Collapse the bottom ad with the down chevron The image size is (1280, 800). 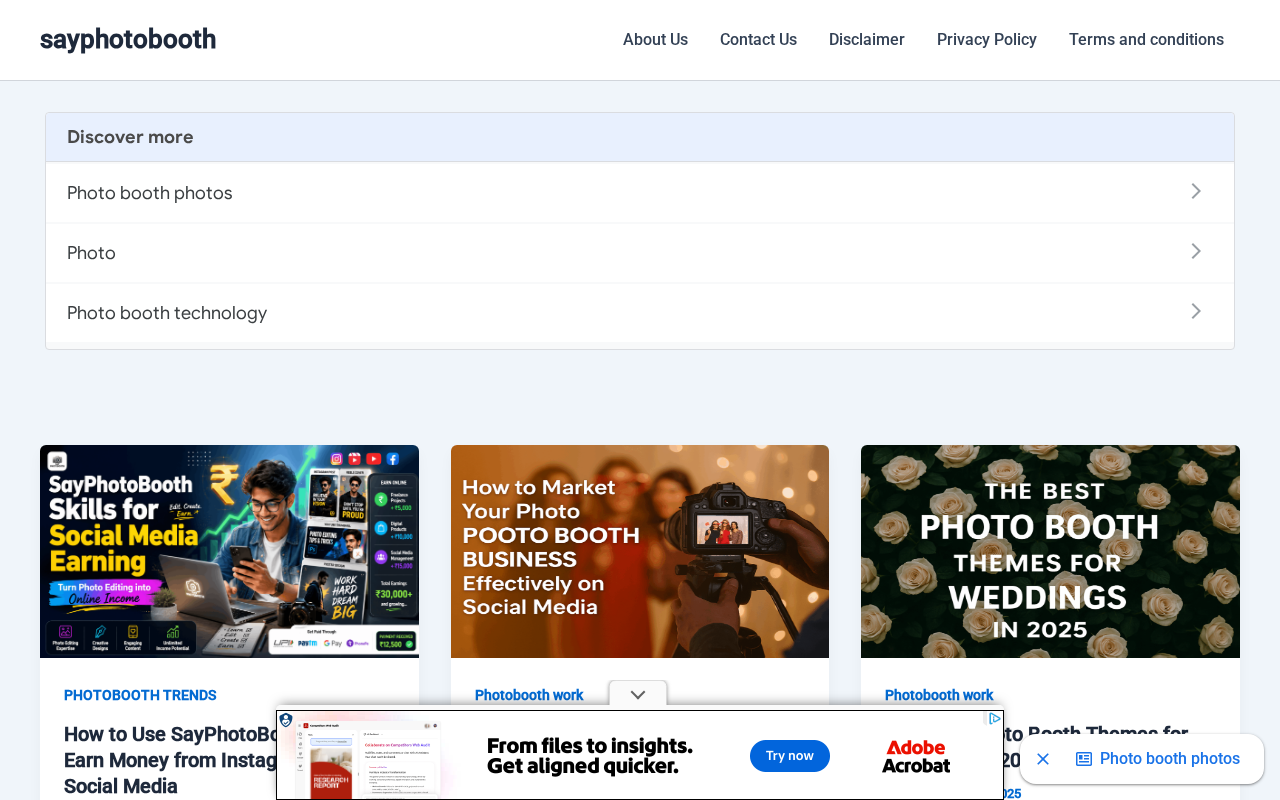tap(638, 695)
